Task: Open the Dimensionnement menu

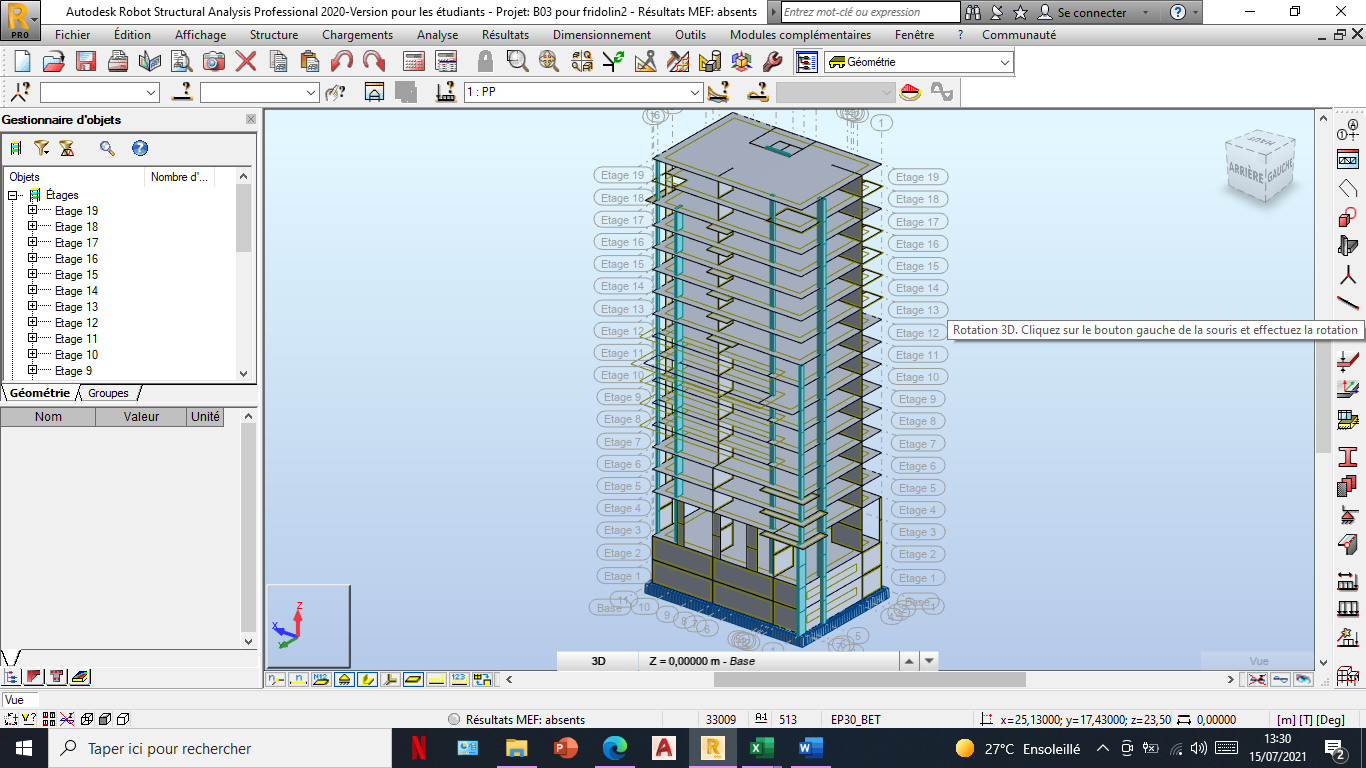Action: pos(602,35)
